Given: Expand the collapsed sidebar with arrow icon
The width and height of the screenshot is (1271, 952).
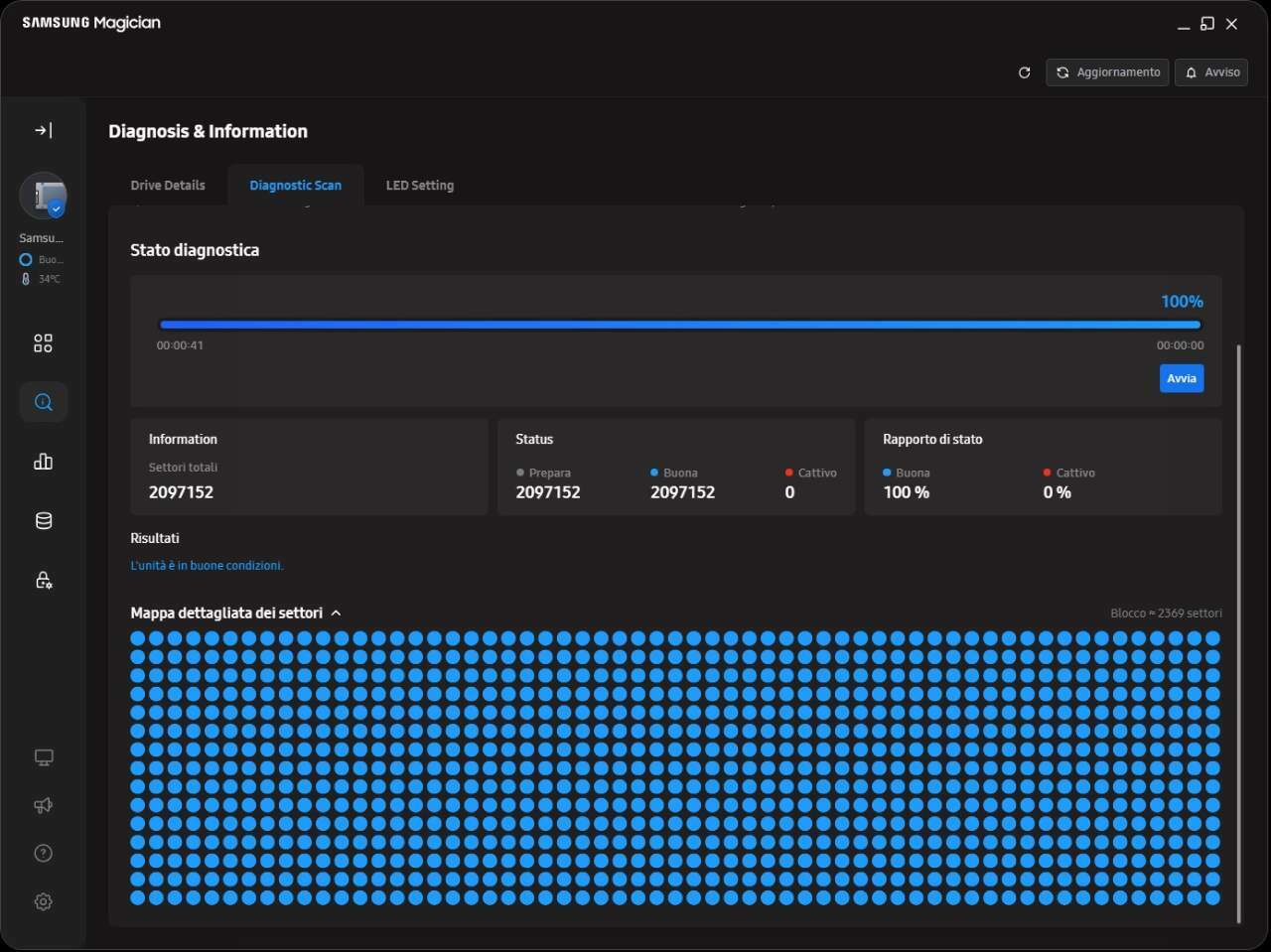Looking at the screenshot, I should click(43, 130).
